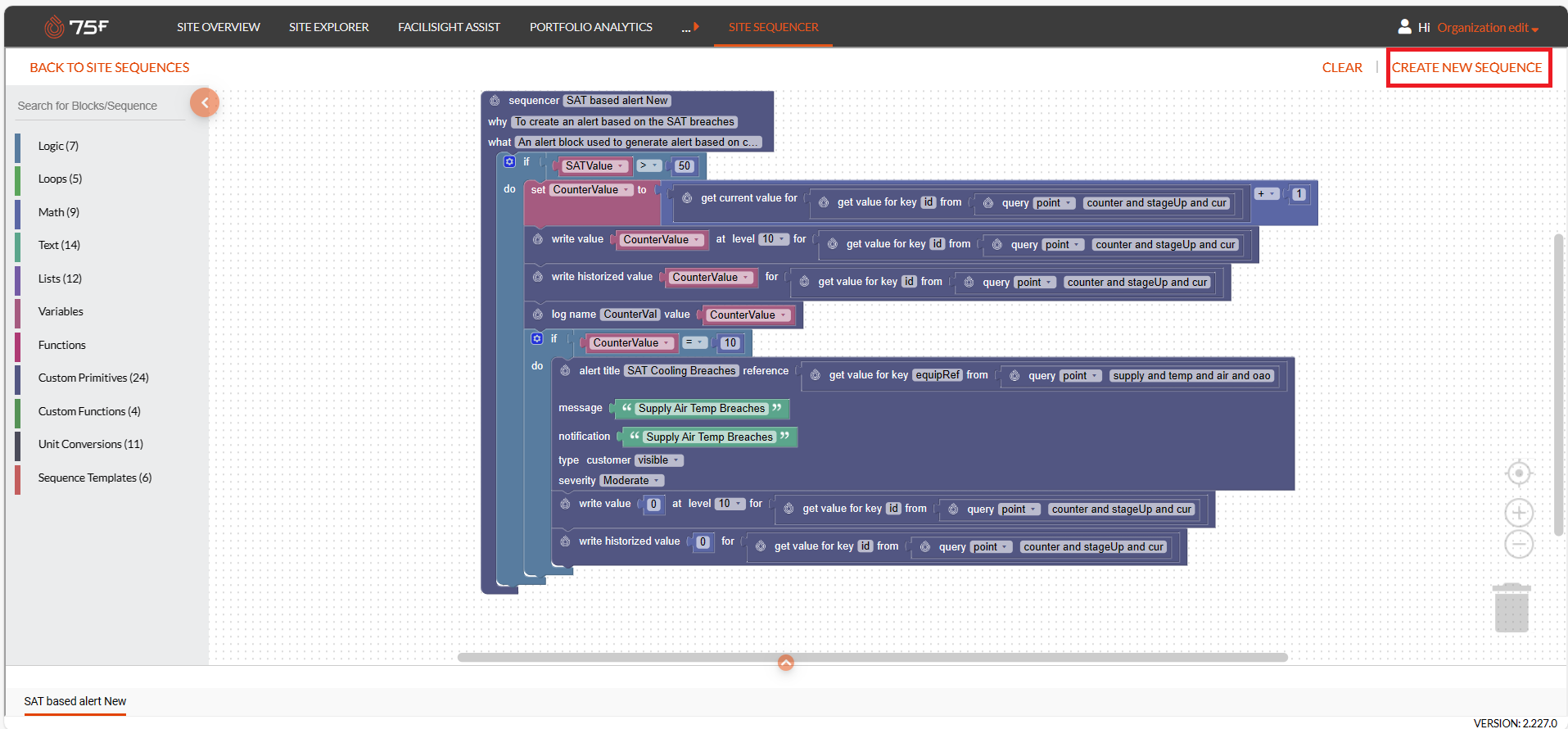
Task: Select the 'SAT based alert New' bottom tab
Action: 75,701
